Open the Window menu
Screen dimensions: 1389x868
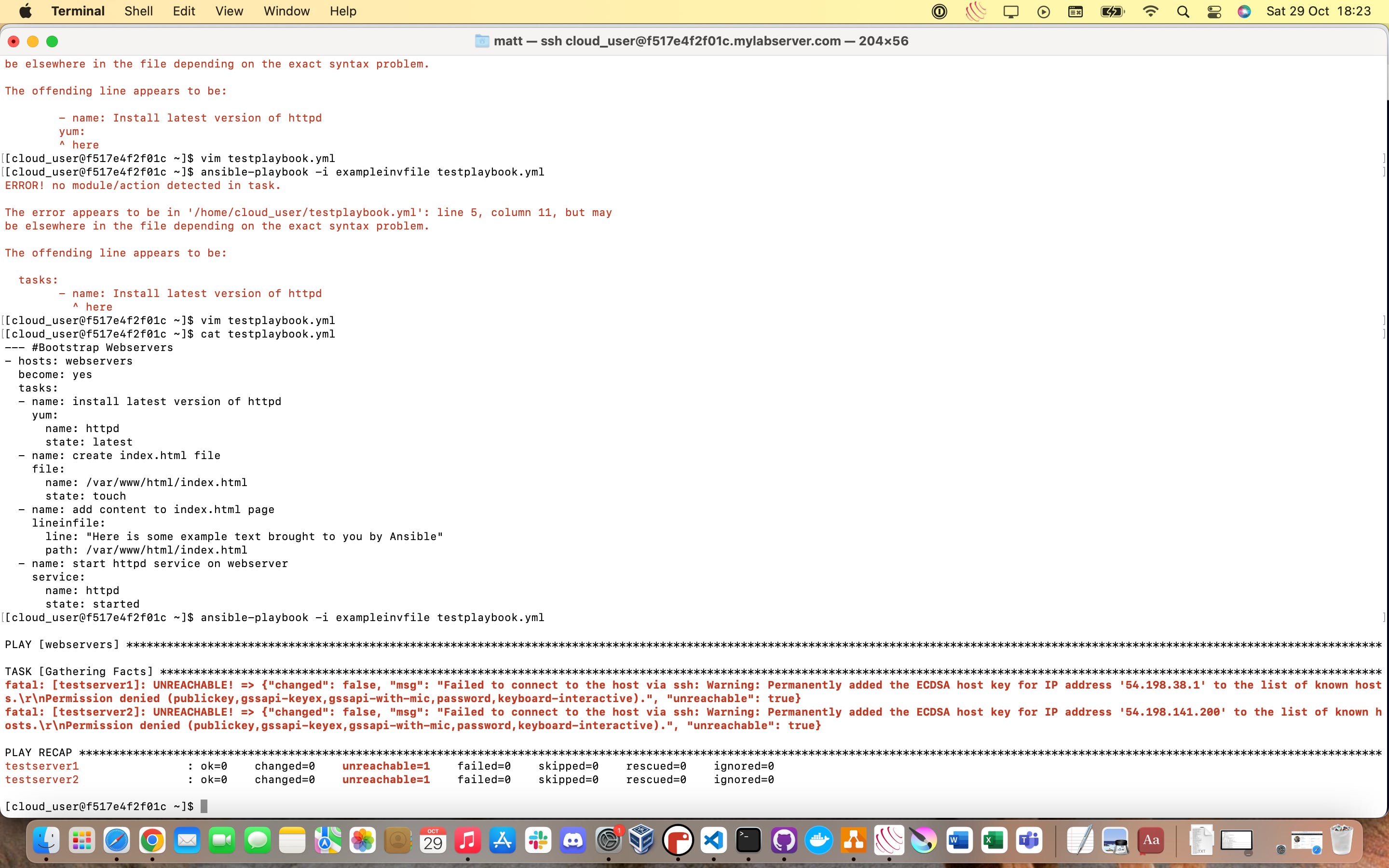(x=286, y=12)
